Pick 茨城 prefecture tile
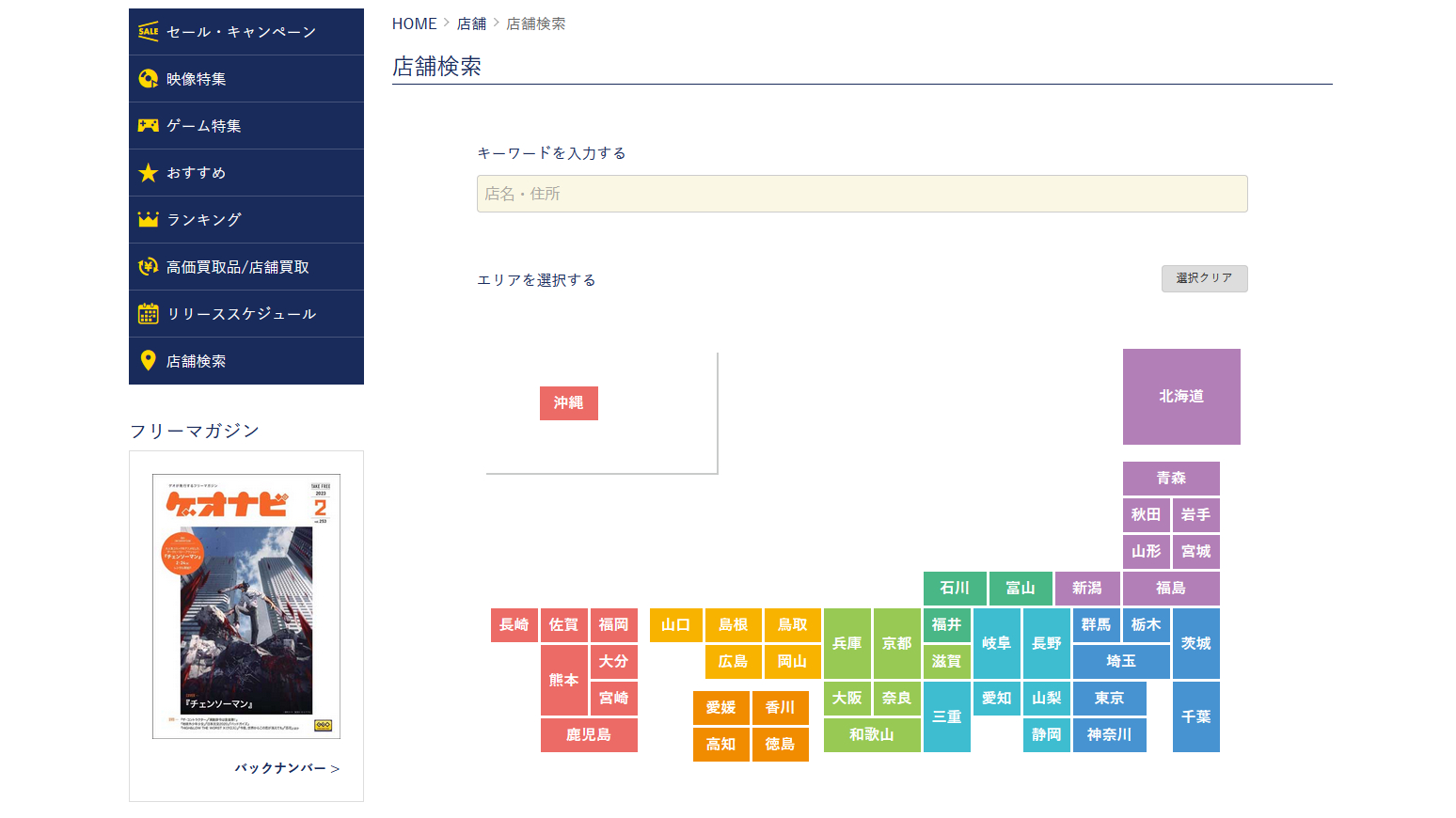Viewport: 1456px width, 818px height. coord(1196,643)
